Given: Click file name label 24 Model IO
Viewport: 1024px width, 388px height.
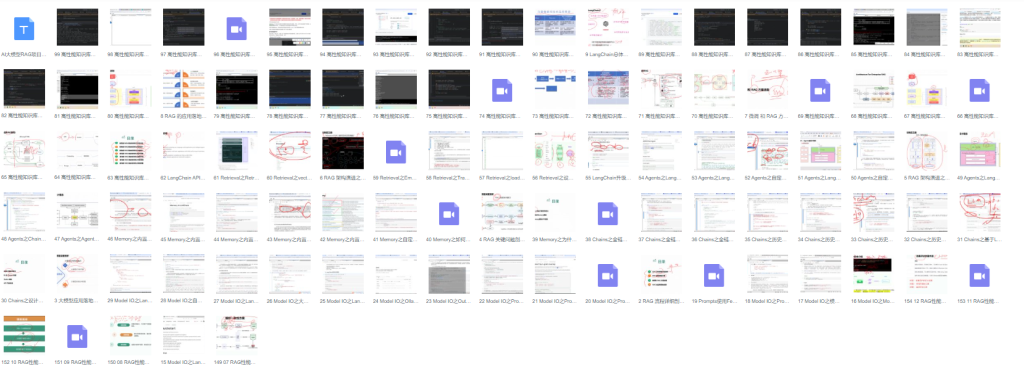Looking at the screenshot, I should [x=396, y=301].
